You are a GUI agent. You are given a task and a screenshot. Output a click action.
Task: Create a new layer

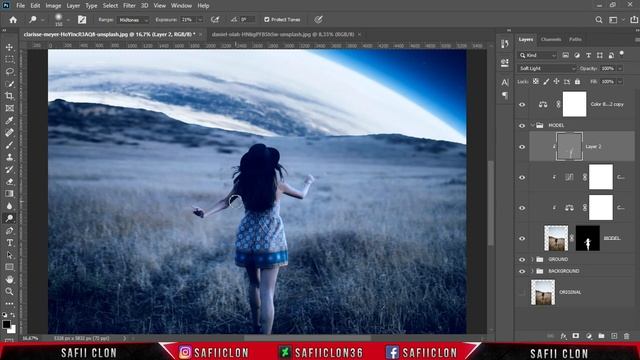(x=614, y=336)
